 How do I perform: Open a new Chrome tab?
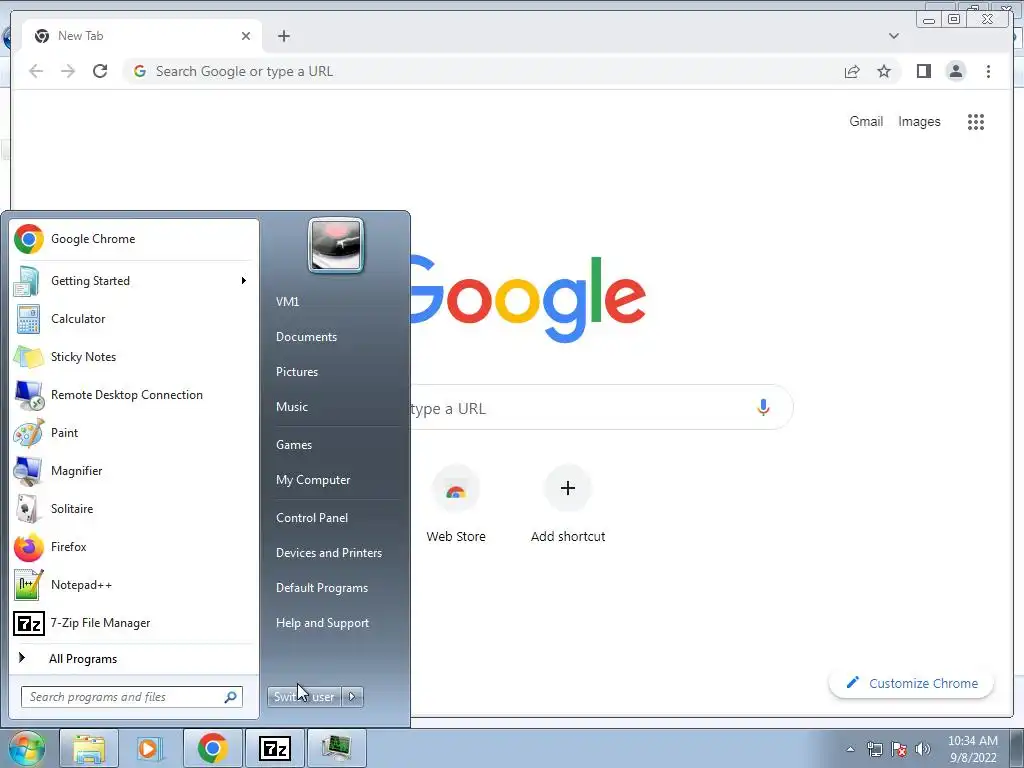pyautogui.click(x=283, y=36)
